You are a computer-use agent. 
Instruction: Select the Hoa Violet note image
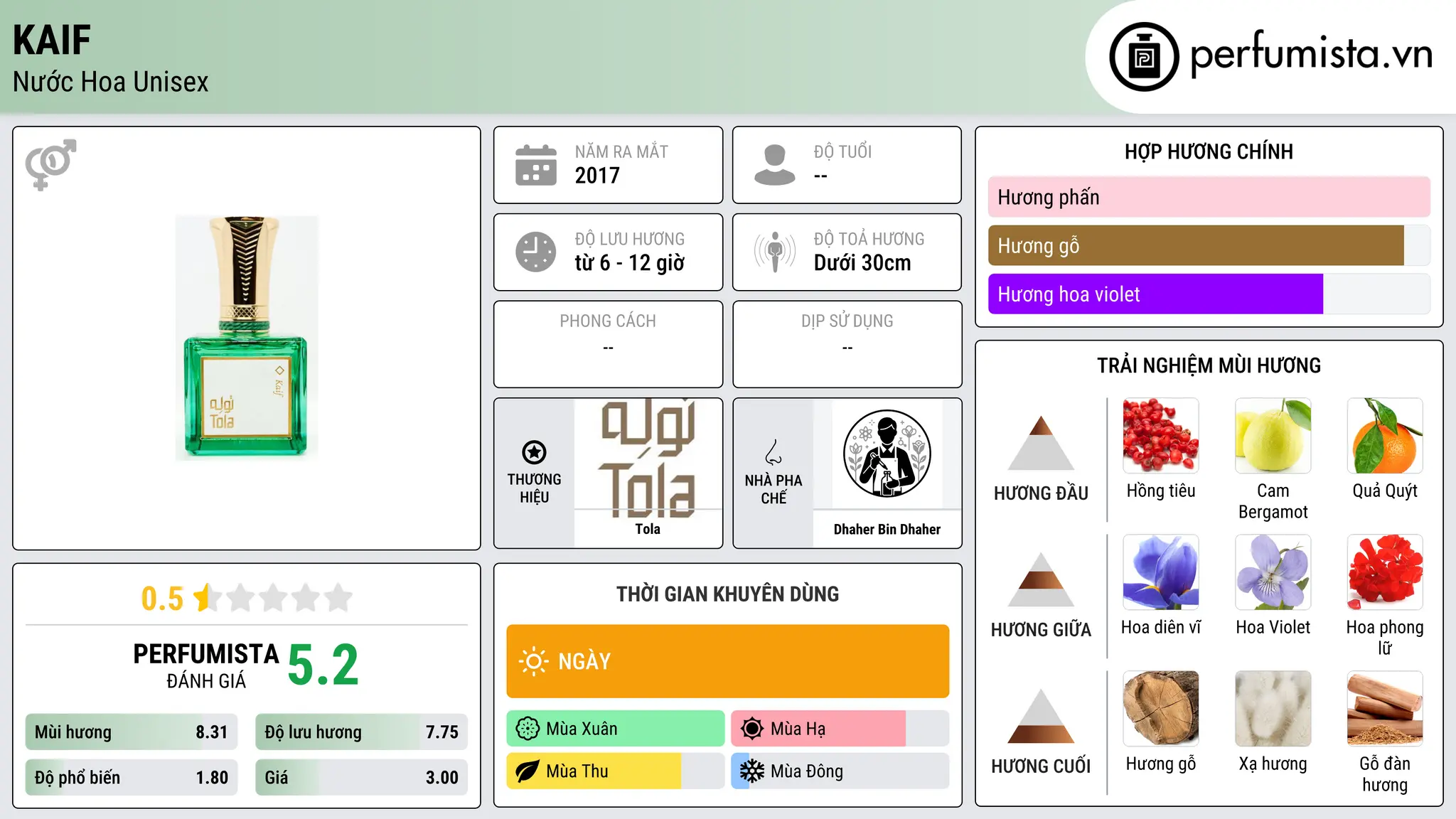(1273, 572)
